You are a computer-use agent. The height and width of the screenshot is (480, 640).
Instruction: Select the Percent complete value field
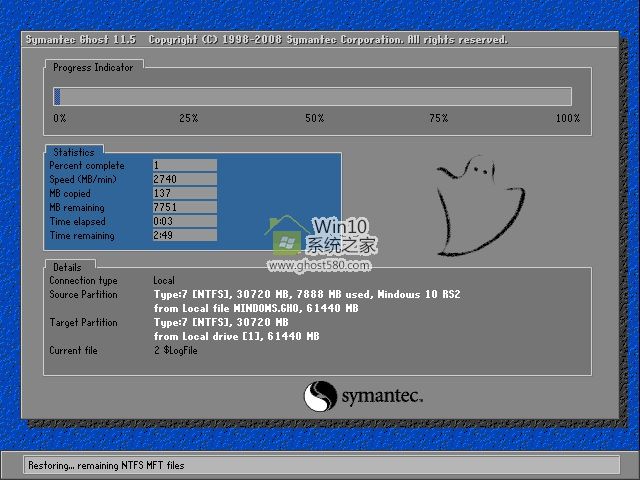pos(184,165)
